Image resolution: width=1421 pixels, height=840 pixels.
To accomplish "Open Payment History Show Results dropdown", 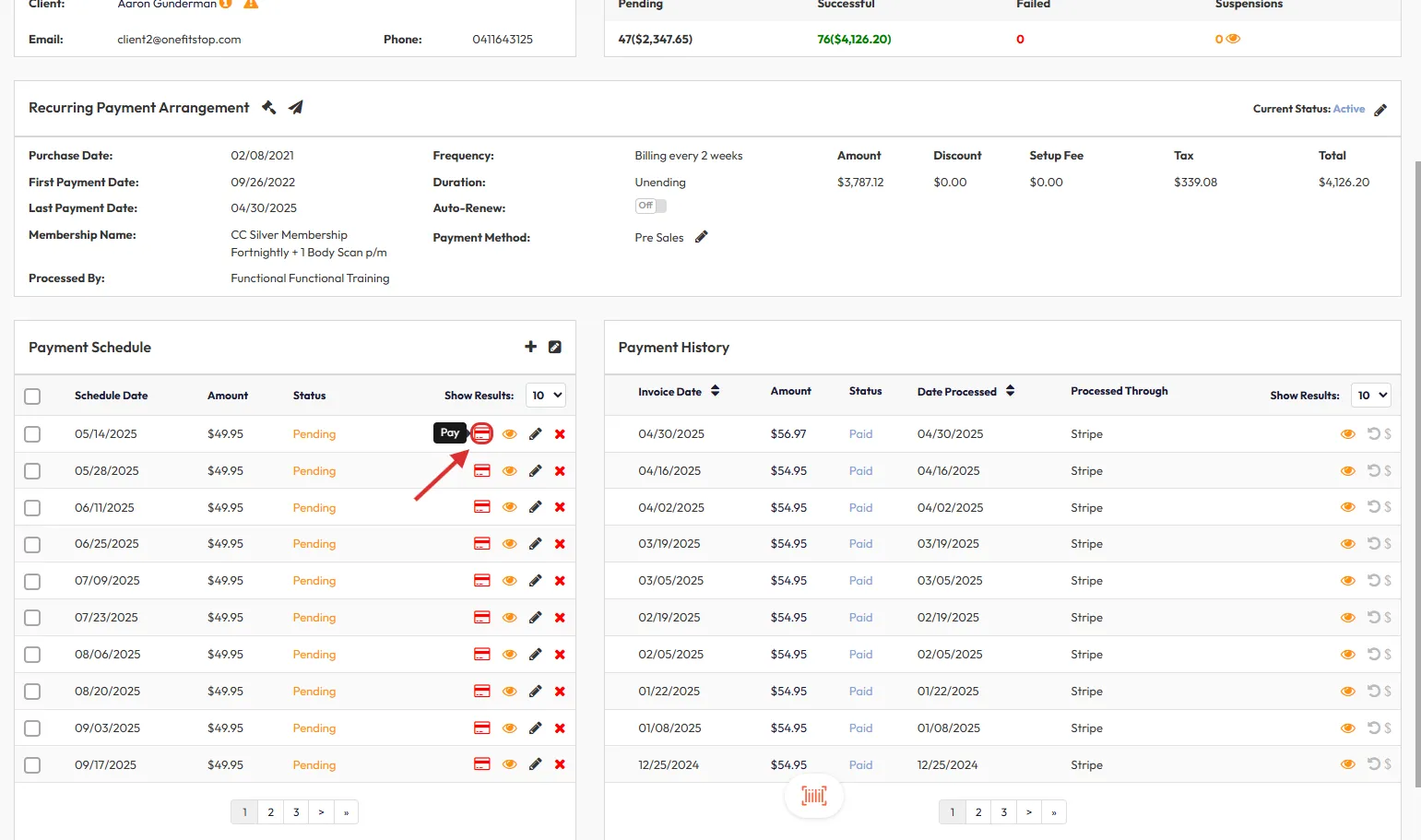I will click(1370, 396).
